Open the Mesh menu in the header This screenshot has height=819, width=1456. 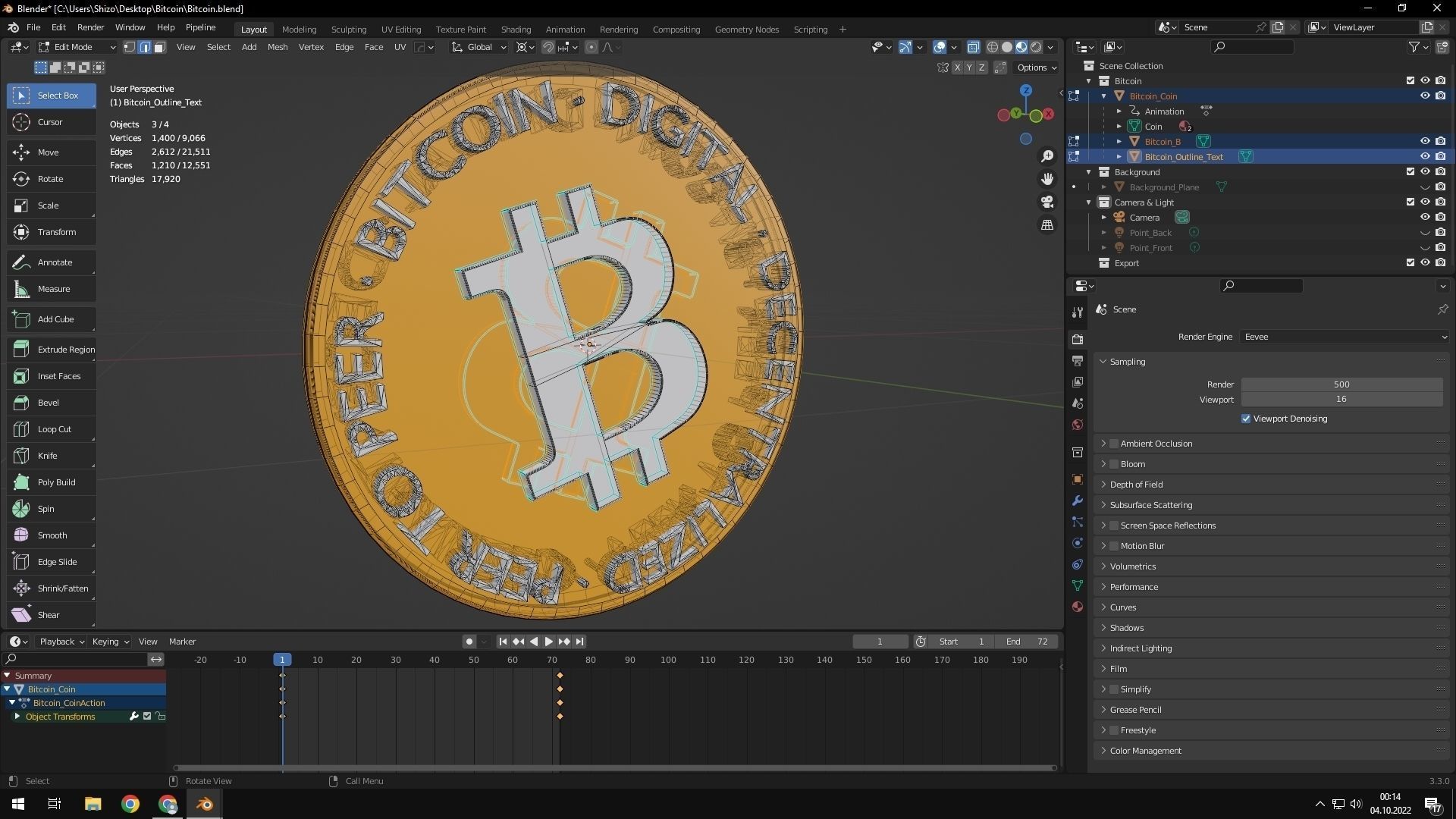(x=278, y=47)
